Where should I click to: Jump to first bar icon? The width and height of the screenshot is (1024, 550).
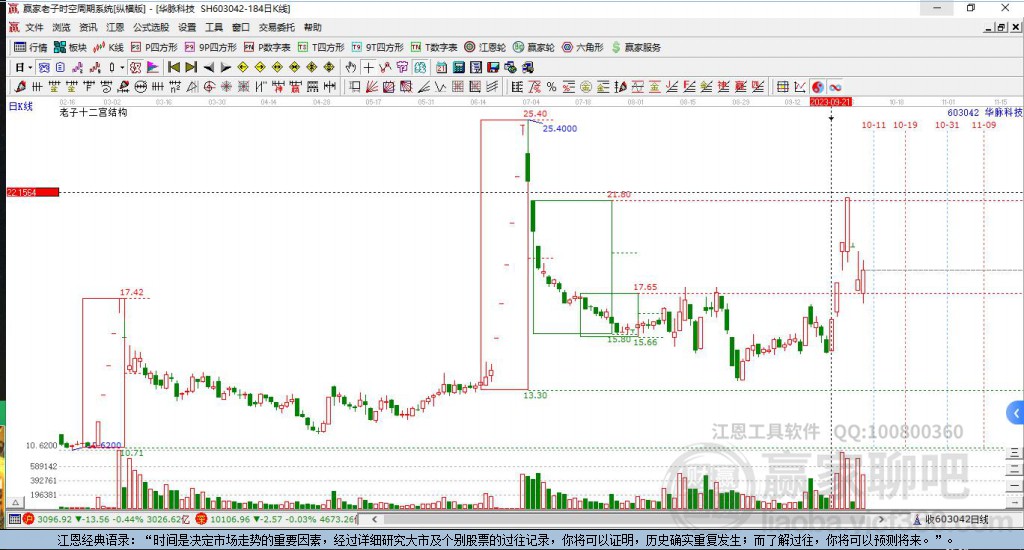(x=174, y=67)
